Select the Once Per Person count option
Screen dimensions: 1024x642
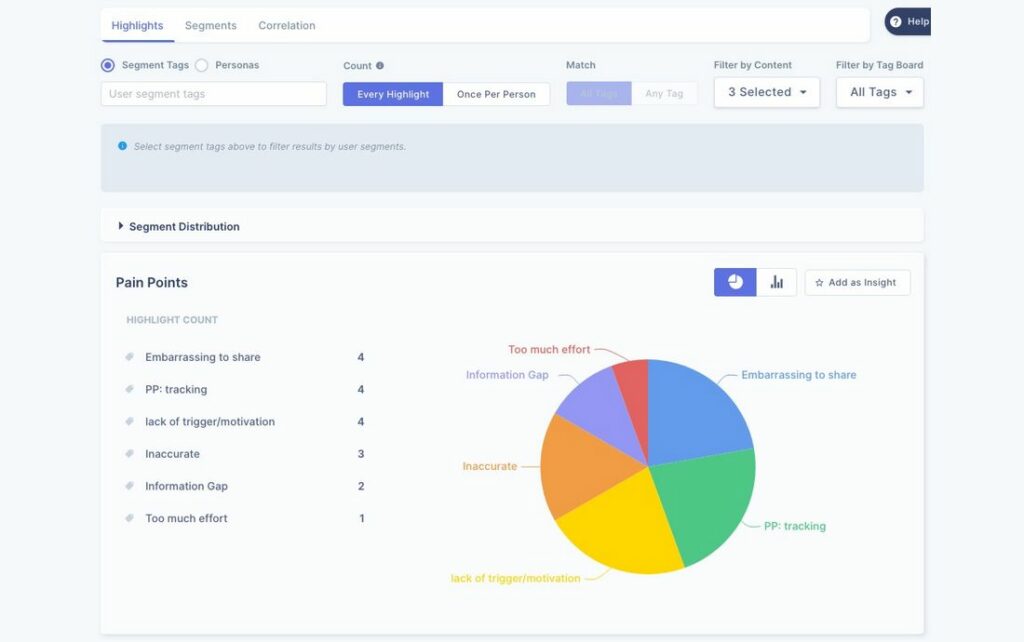click(498, 92)
